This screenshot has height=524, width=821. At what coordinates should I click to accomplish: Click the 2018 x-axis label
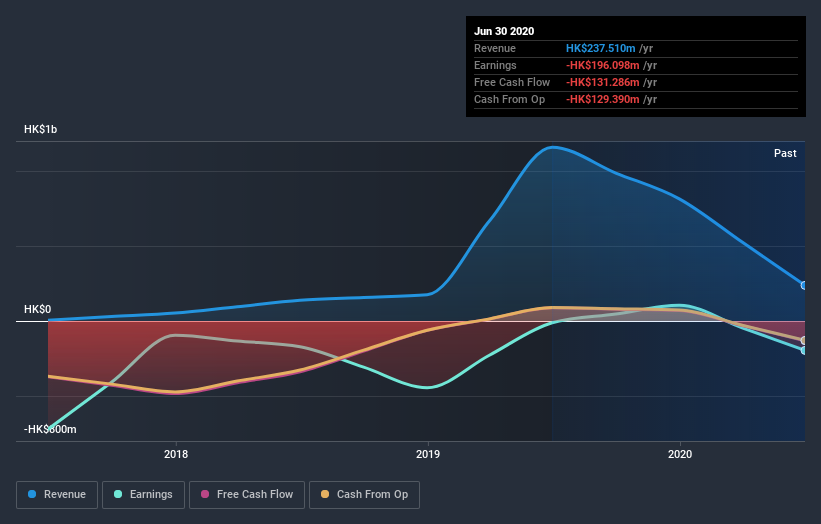click(x=176, y=454)
